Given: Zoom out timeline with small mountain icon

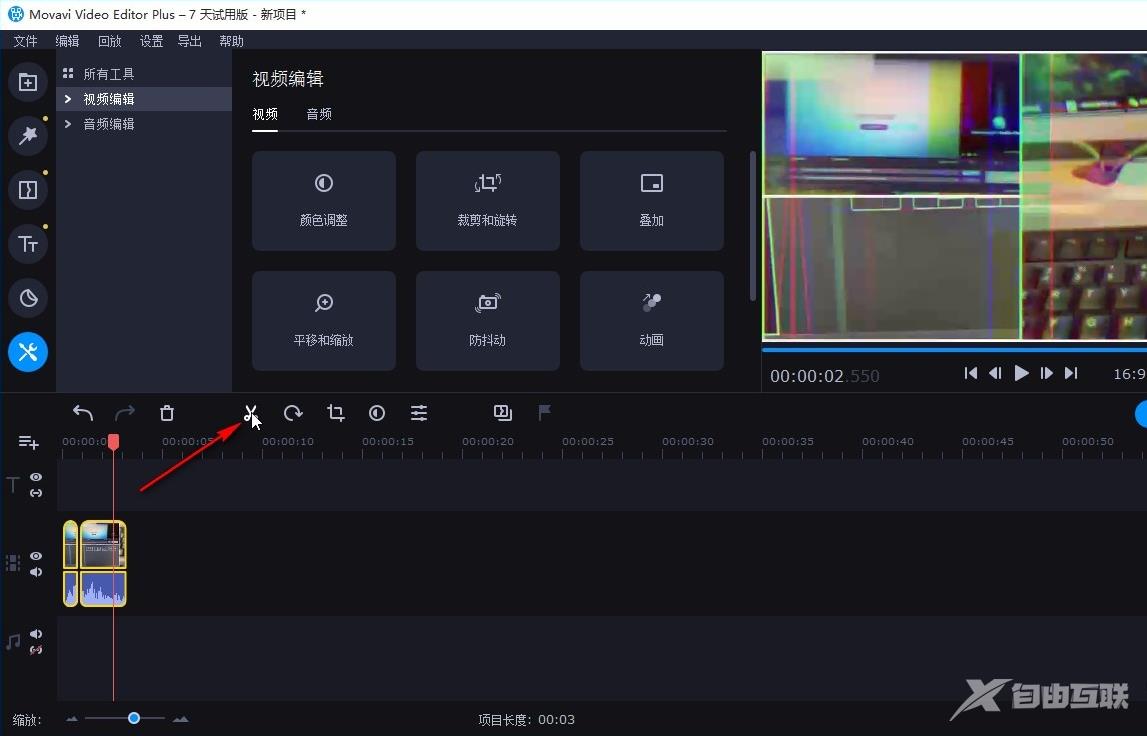Looking at the screenshot, I should click(72, 719).
